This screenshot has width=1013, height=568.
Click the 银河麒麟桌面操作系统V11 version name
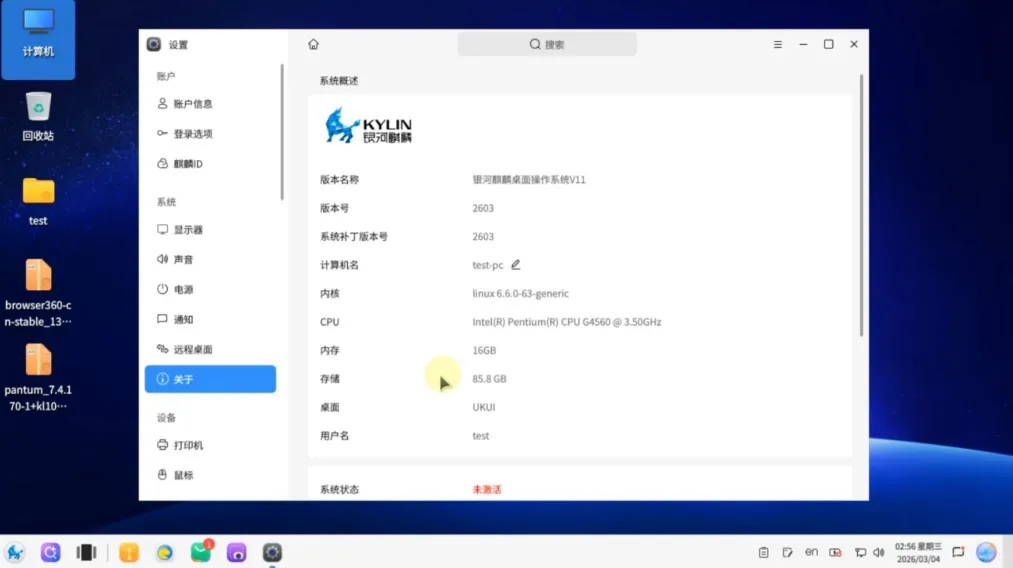tap(528, 180)
